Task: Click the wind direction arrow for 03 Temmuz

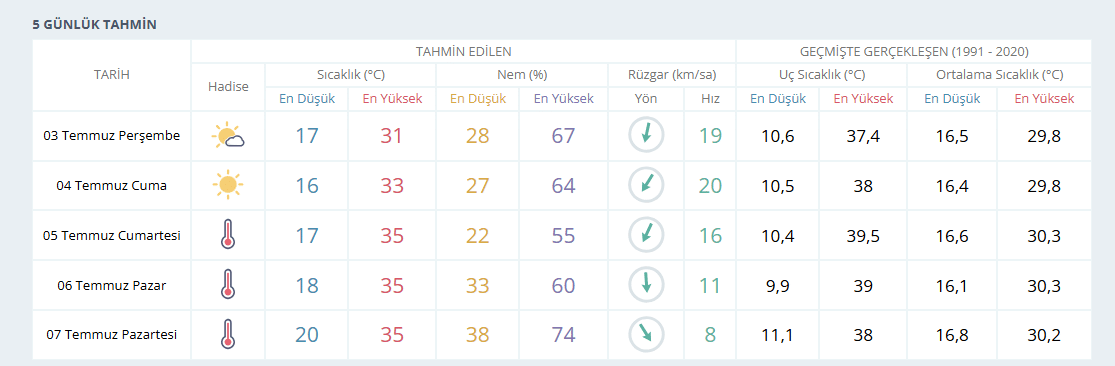Action: click(646, 135)
